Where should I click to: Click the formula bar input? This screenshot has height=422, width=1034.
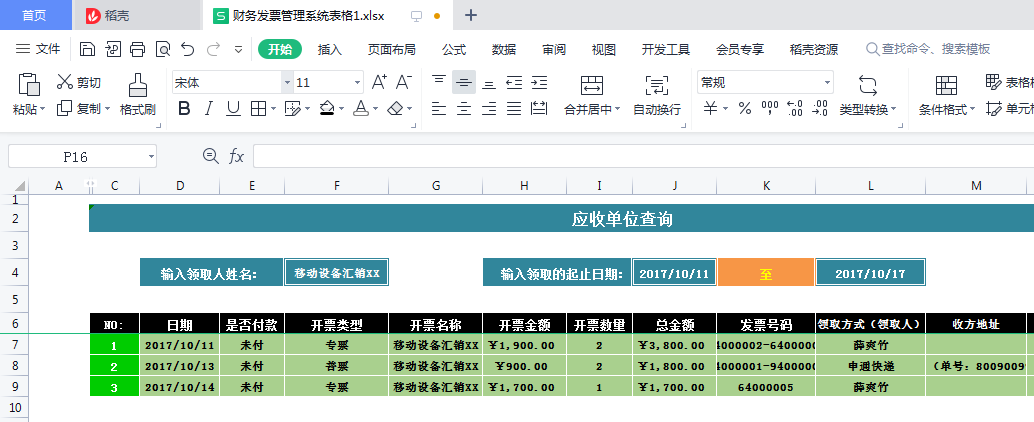pyautogui.click(x=644, y=156)
